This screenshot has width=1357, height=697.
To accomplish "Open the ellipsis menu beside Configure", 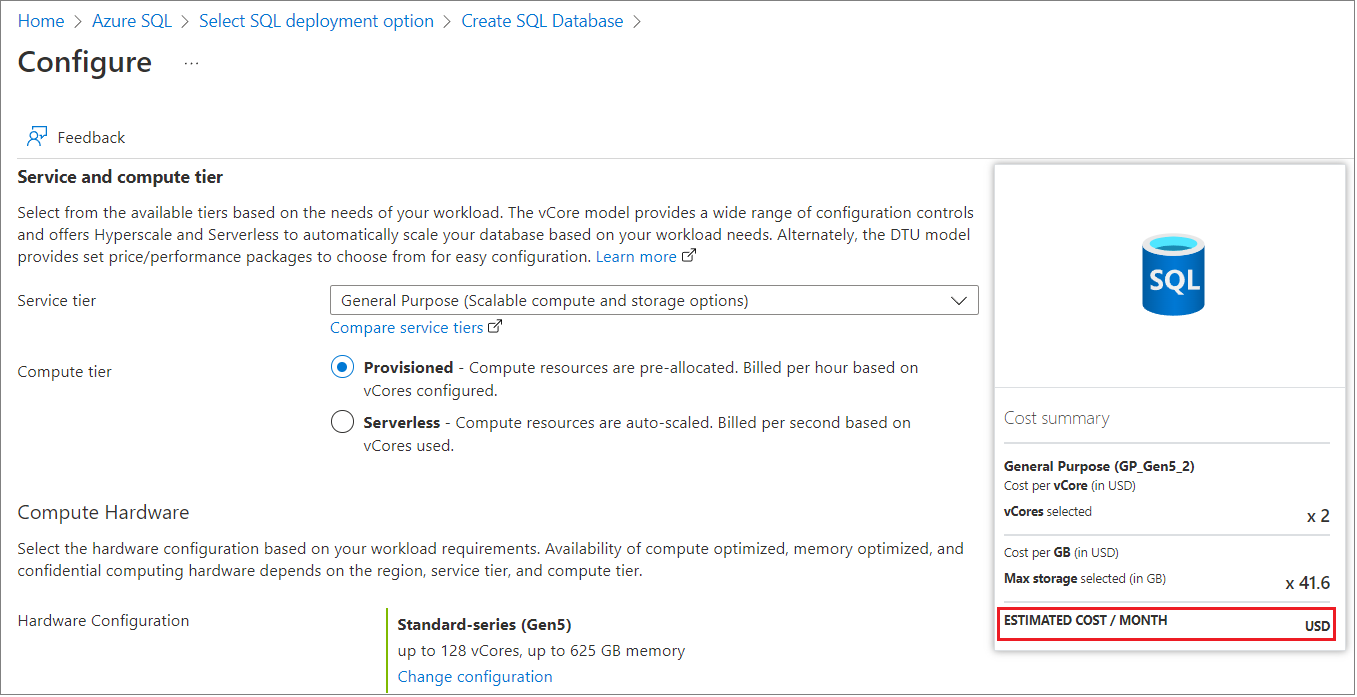I will pyautogui.click(x=192, y=63).
